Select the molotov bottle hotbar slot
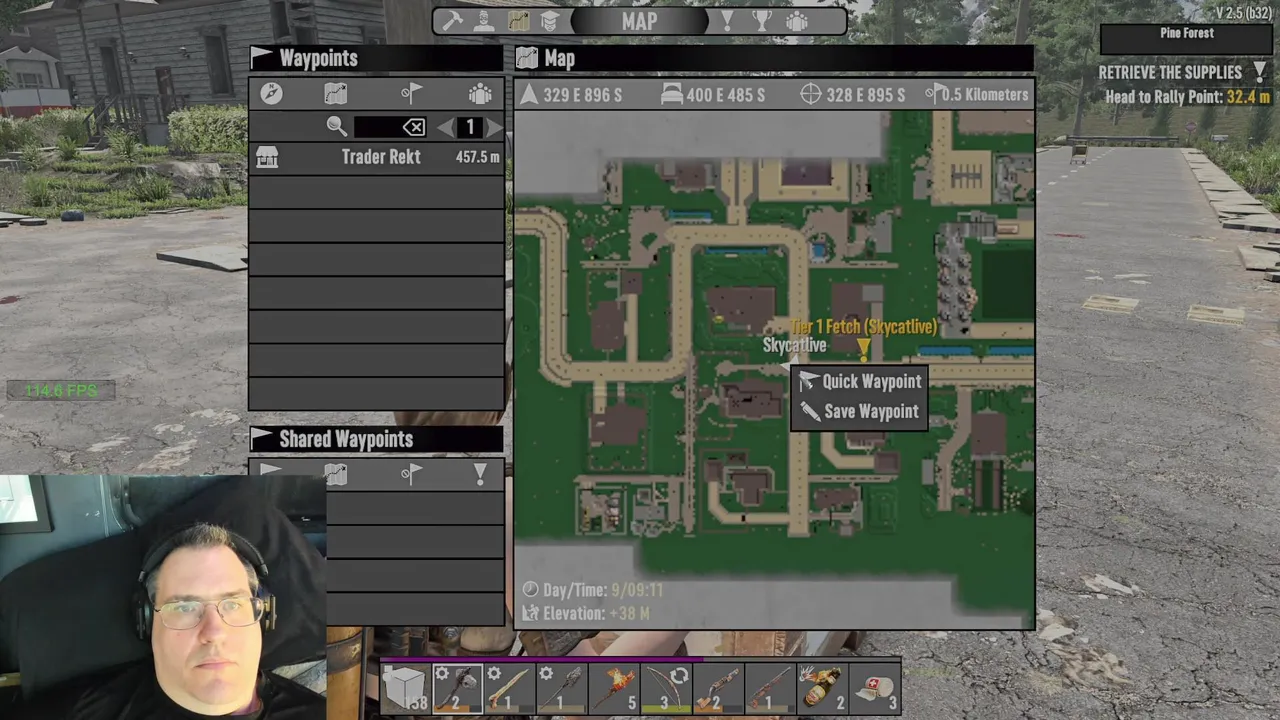This screenshot has height=720, width=1280. 823,689
